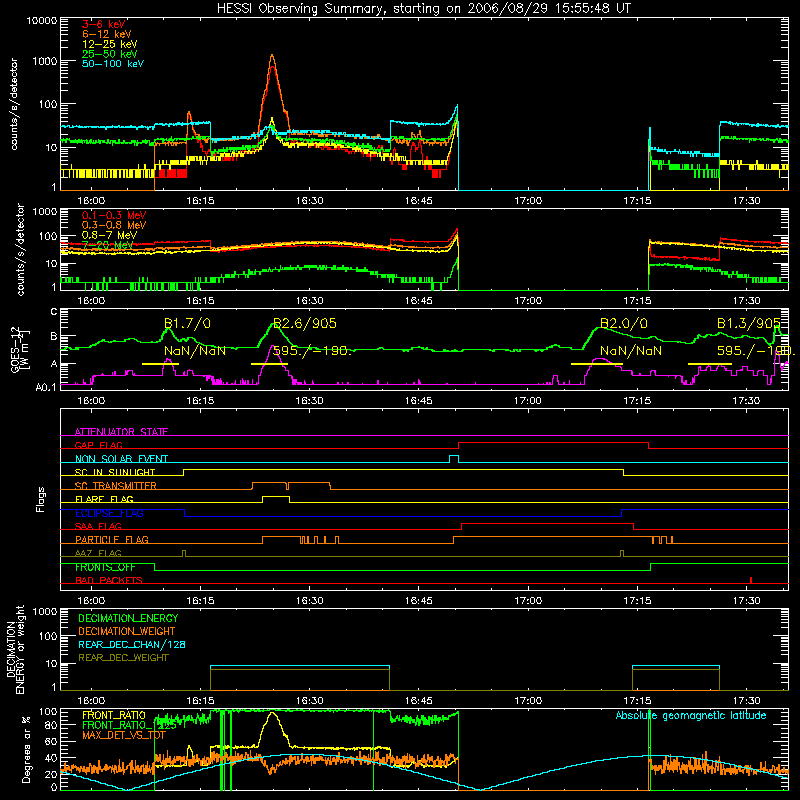The height and width of the screenshot is (800, 800).
Task: Click "NaN/NaN" below the B2.0/0 label
Action: [631, 351]
